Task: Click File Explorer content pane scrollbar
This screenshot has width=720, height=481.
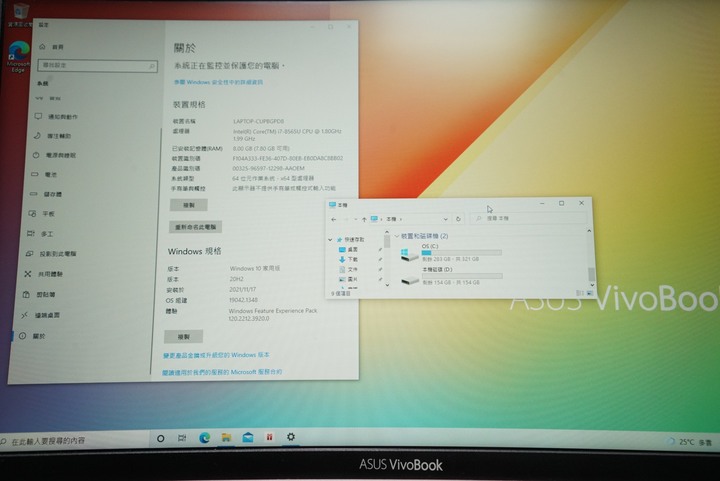Action: [591, 274]
